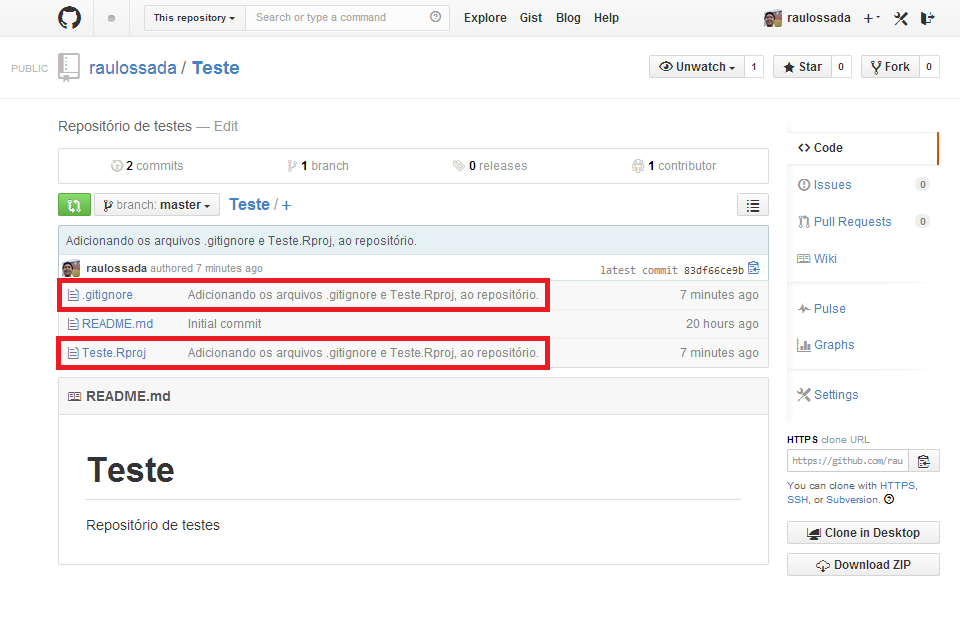Open the Explore menu
The width and height of the screenshot is (960, 622).
[485, 18]
